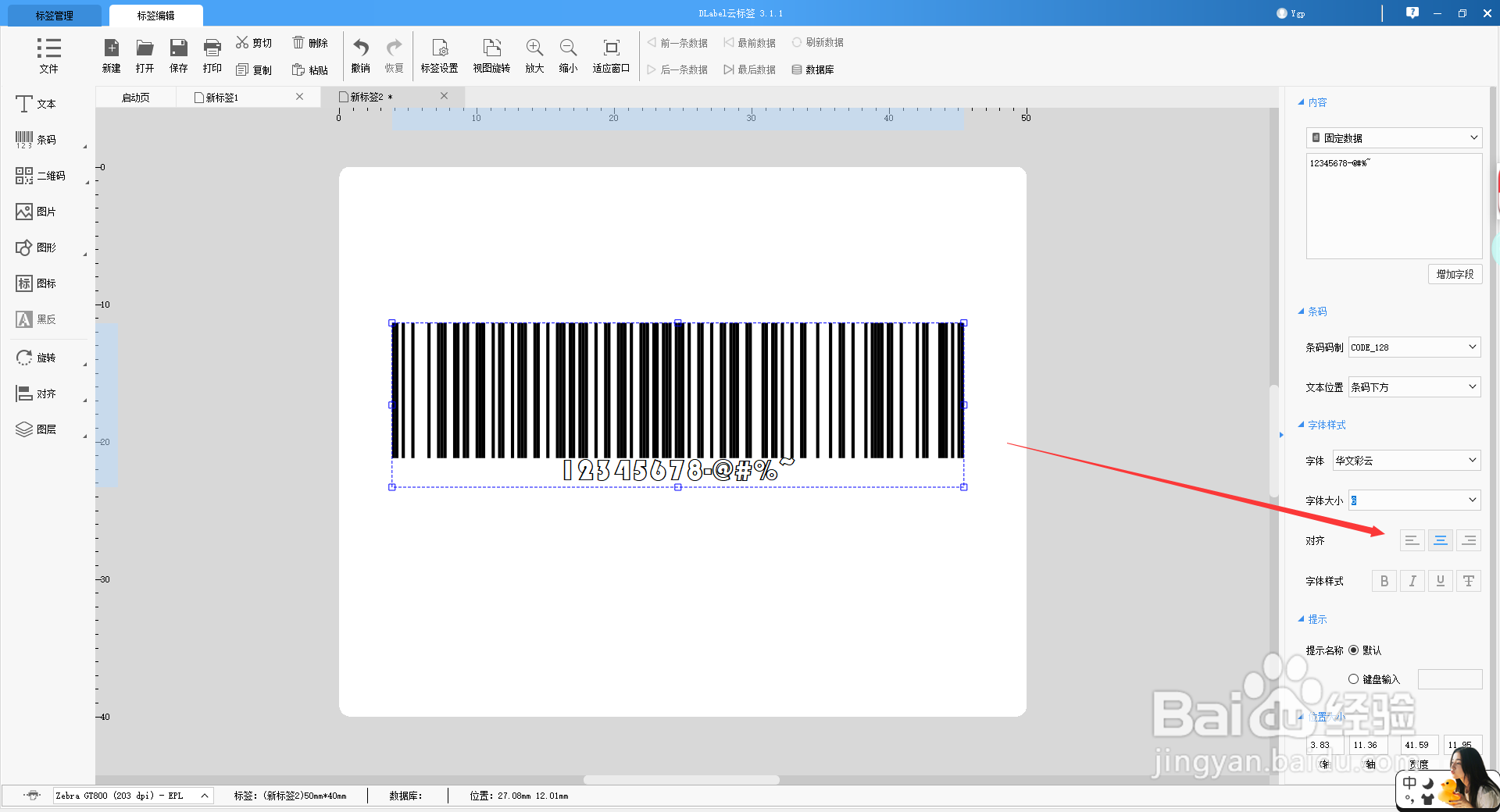The image size is (1500, 812).
Task: Go to 前一条数据 previous record
Action: [x=677, y=43]
